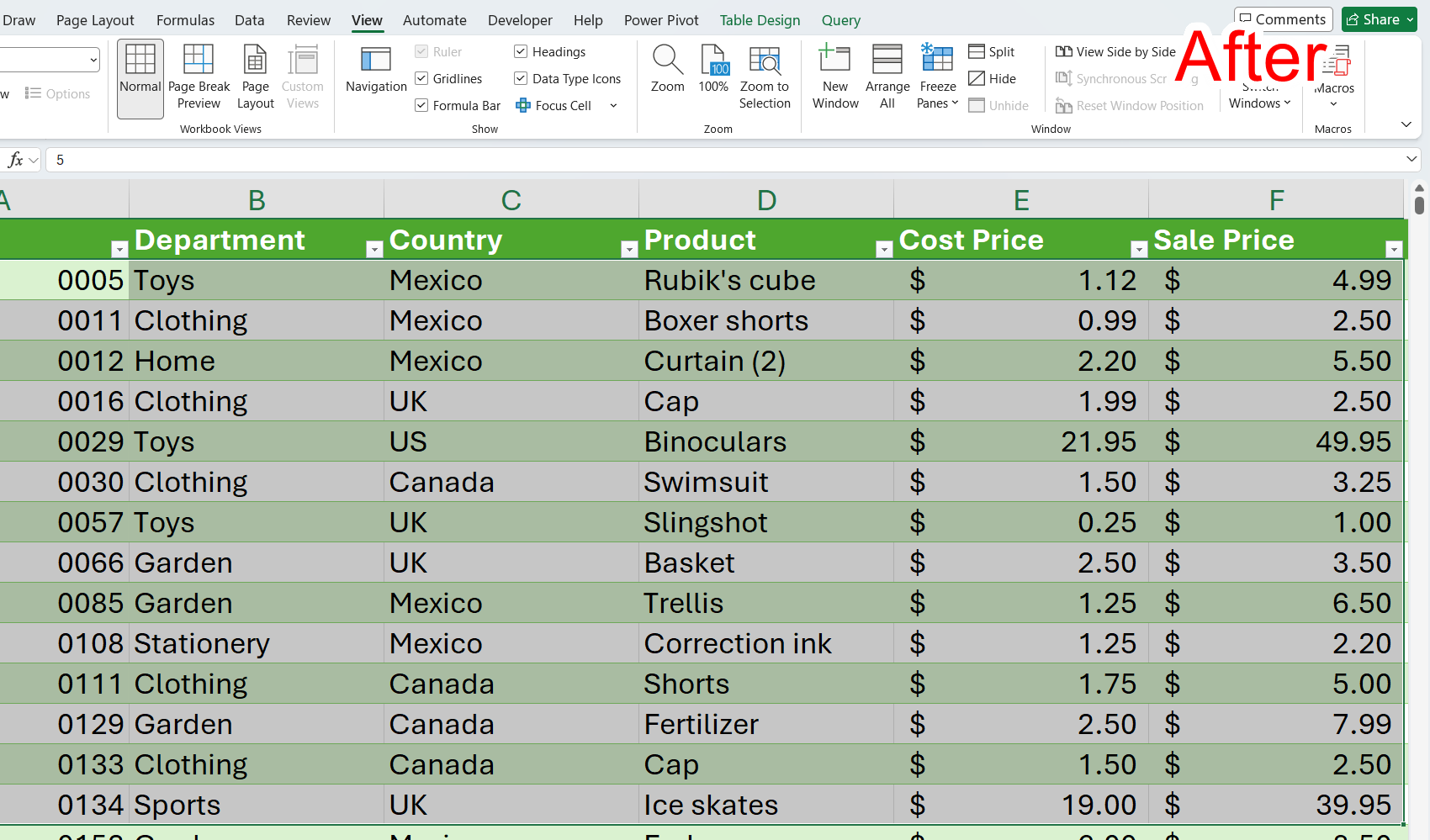Click Zoom to Selection
1430x840 pixels.
click(765, 79)
